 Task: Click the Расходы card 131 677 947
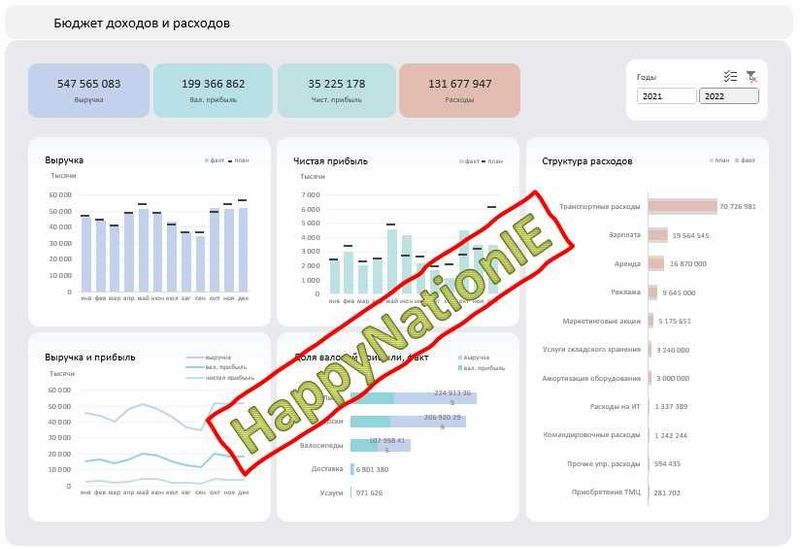click(x=460, y=90)
